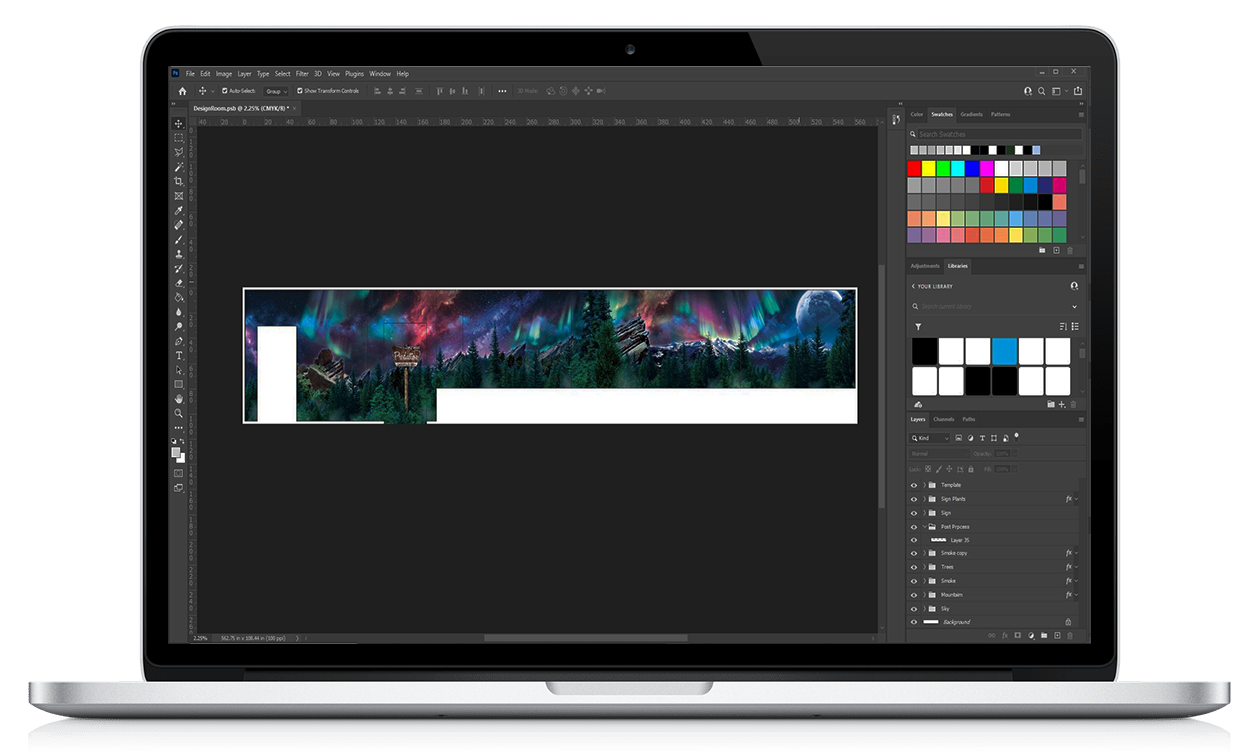Select the Hand tool
1260x756 pixels.
click(179, 398)
